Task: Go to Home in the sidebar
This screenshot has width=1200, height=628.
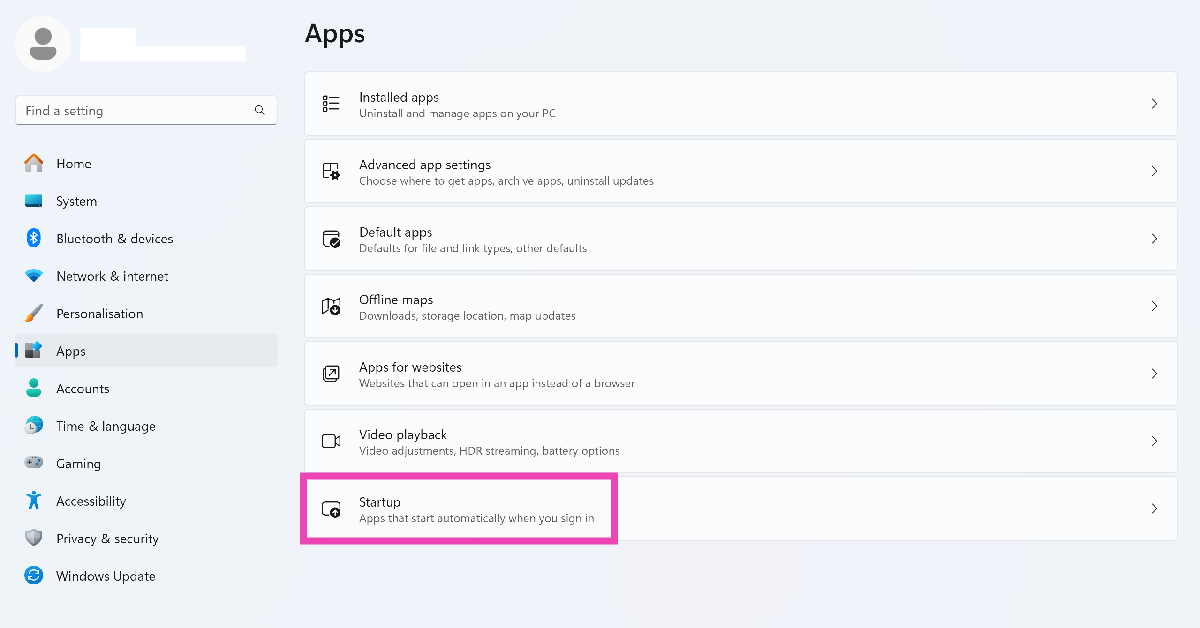Action: 146,163
